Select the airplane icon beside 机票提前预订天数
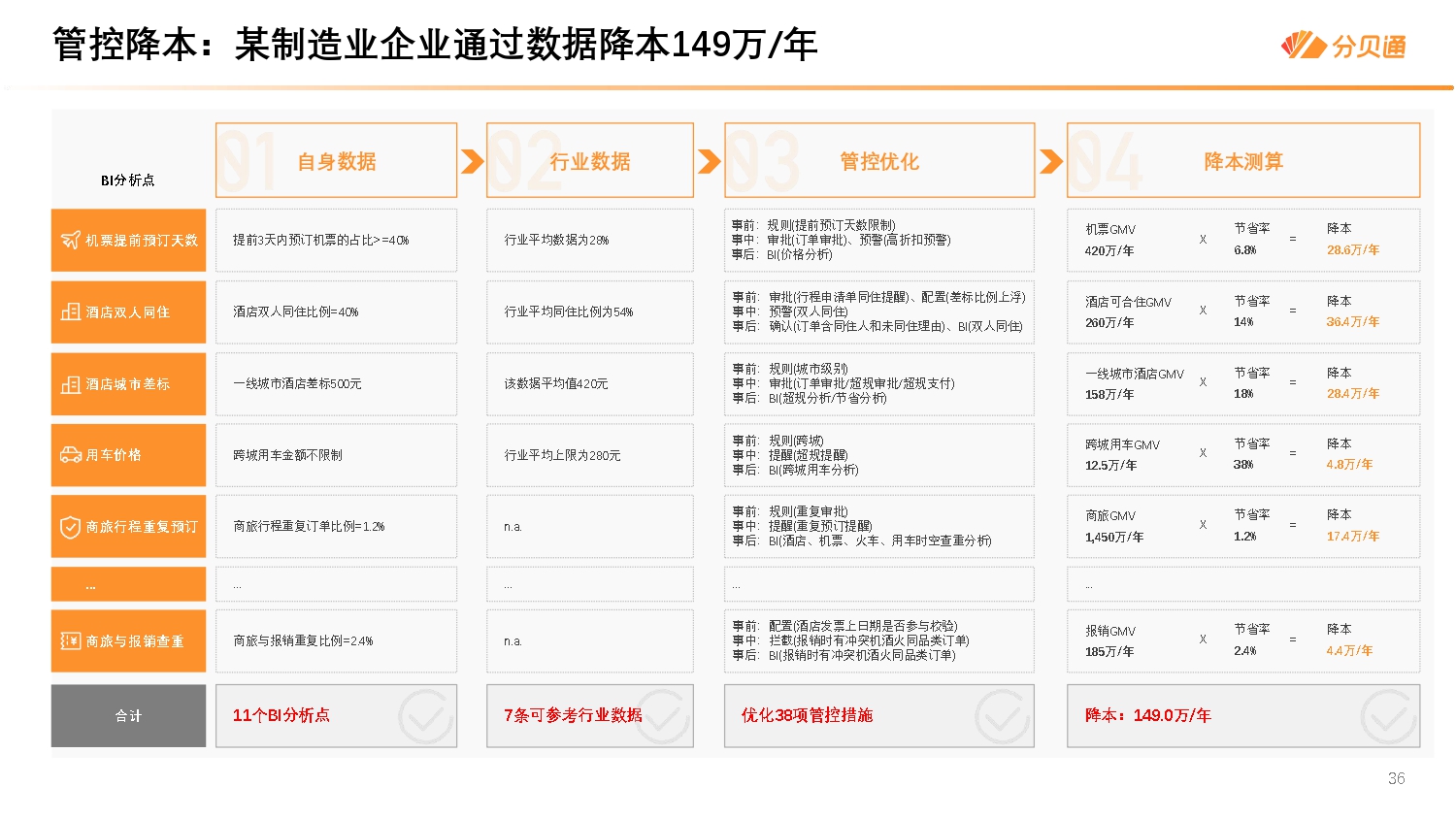Screen dimensions: 1456x819 [x=73, y=240]
